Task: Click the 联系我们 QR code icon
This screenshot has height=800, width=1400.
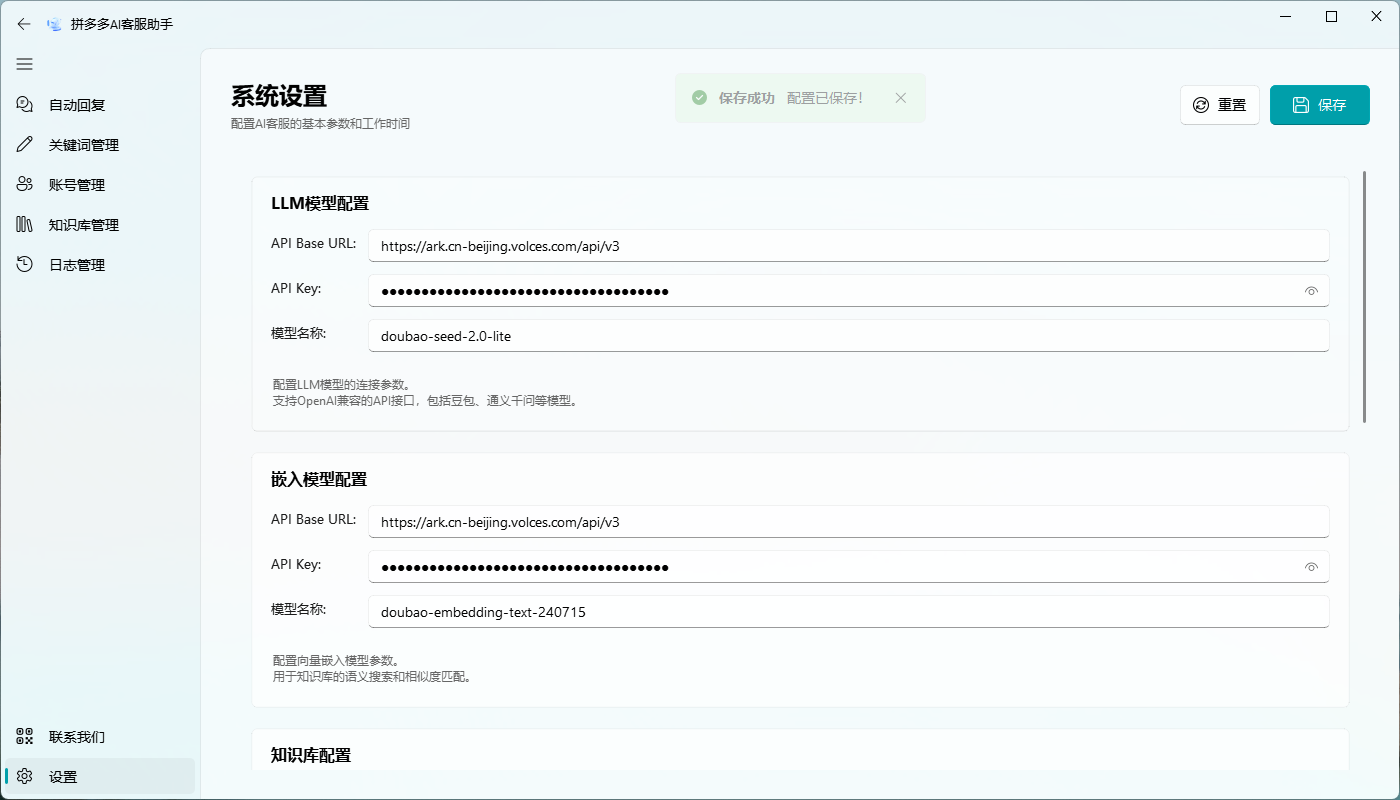Action: point(25,736)
